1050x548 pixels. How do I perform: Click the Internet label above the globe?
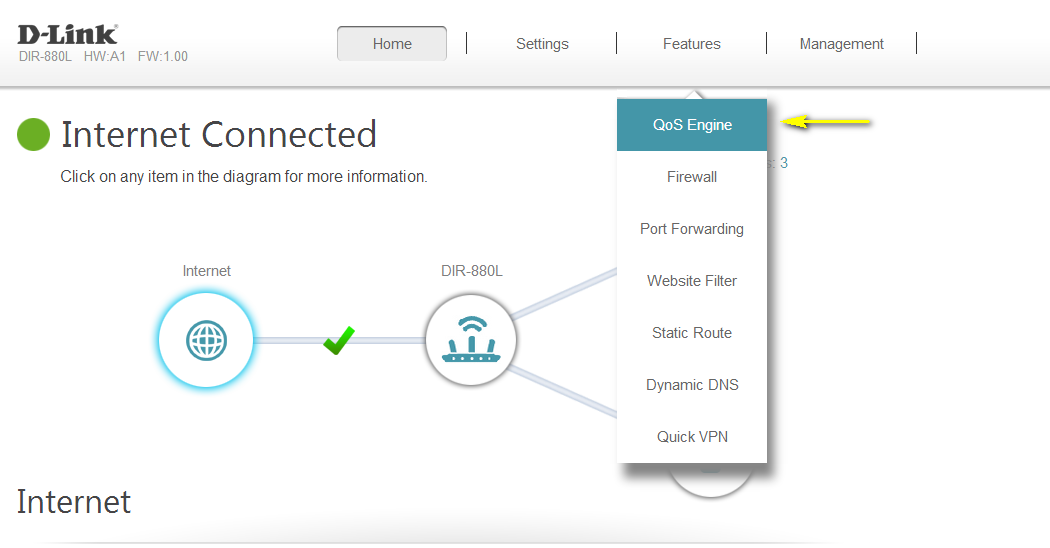coord(206,271)
